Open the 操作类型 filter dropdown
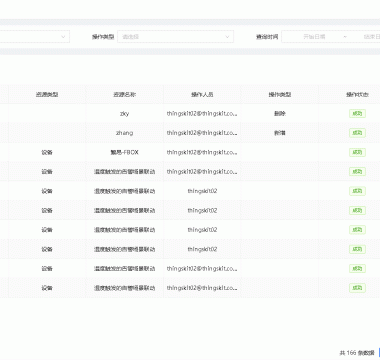 click(175, 37)
